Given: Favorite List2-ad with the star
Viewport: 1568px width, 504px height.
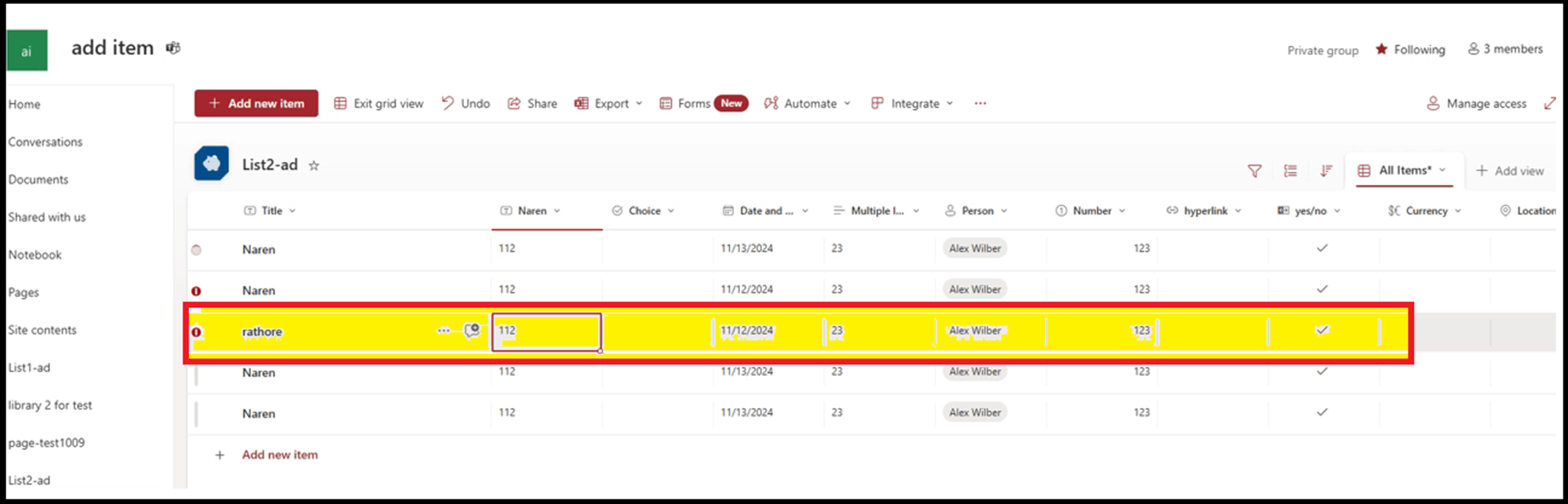Looking at the screenshot, I should click(x=314, y=165).
